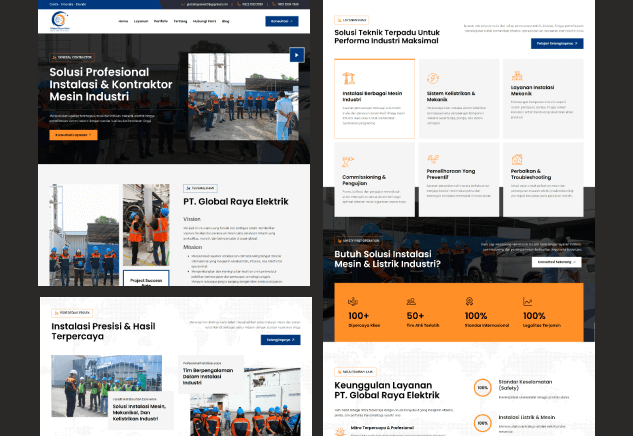The image size is (633, 436).
Task: Click the icon above the 100+ statistic
Action: coord(353,301)
